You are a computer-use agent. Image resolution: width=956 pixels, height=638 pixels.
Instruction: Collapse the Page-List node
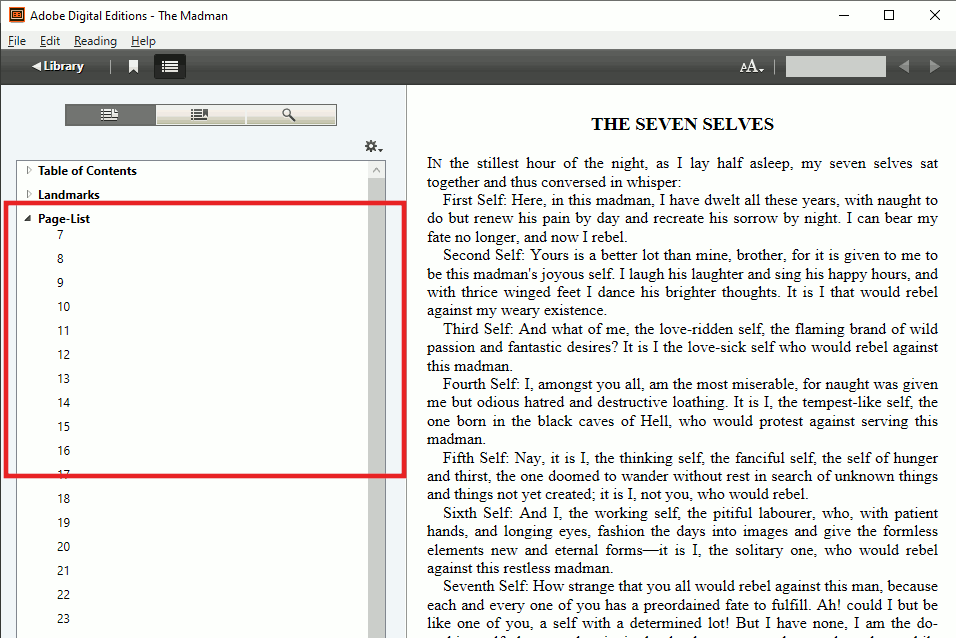click(x=27, y=218)
